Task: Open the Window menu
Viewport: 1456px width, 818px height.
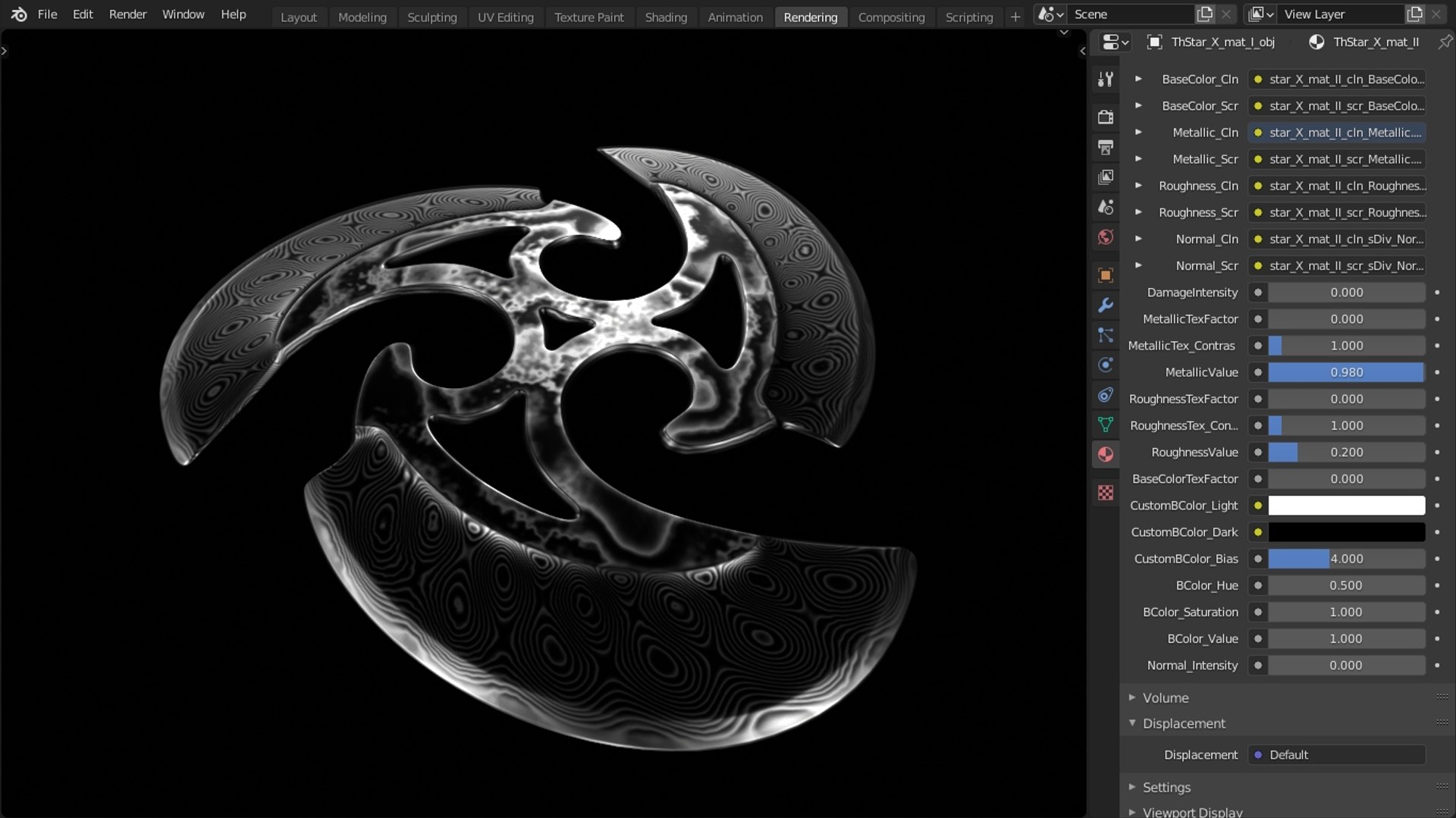Action: click(183, 14)
